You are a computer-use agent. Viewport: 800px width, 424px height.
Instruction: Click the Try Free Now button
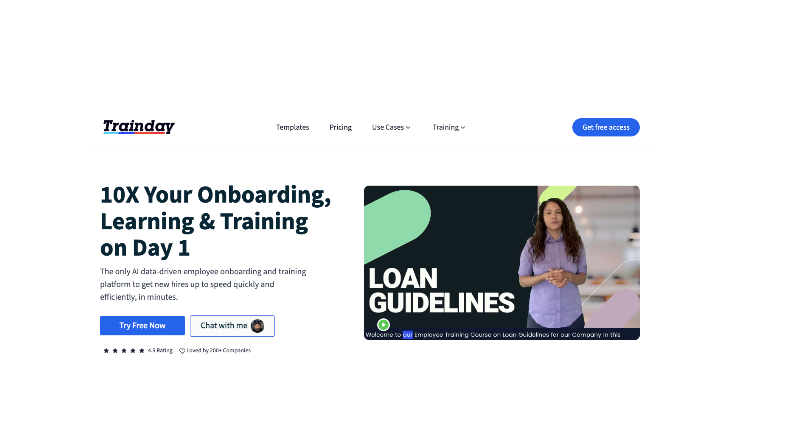[x=142, y=326]
